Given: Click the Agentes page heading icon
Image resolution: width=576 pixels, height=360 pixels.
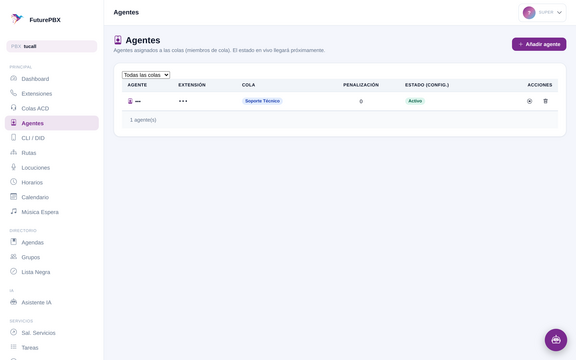Looking at the screenshot, I should point(118,40).
